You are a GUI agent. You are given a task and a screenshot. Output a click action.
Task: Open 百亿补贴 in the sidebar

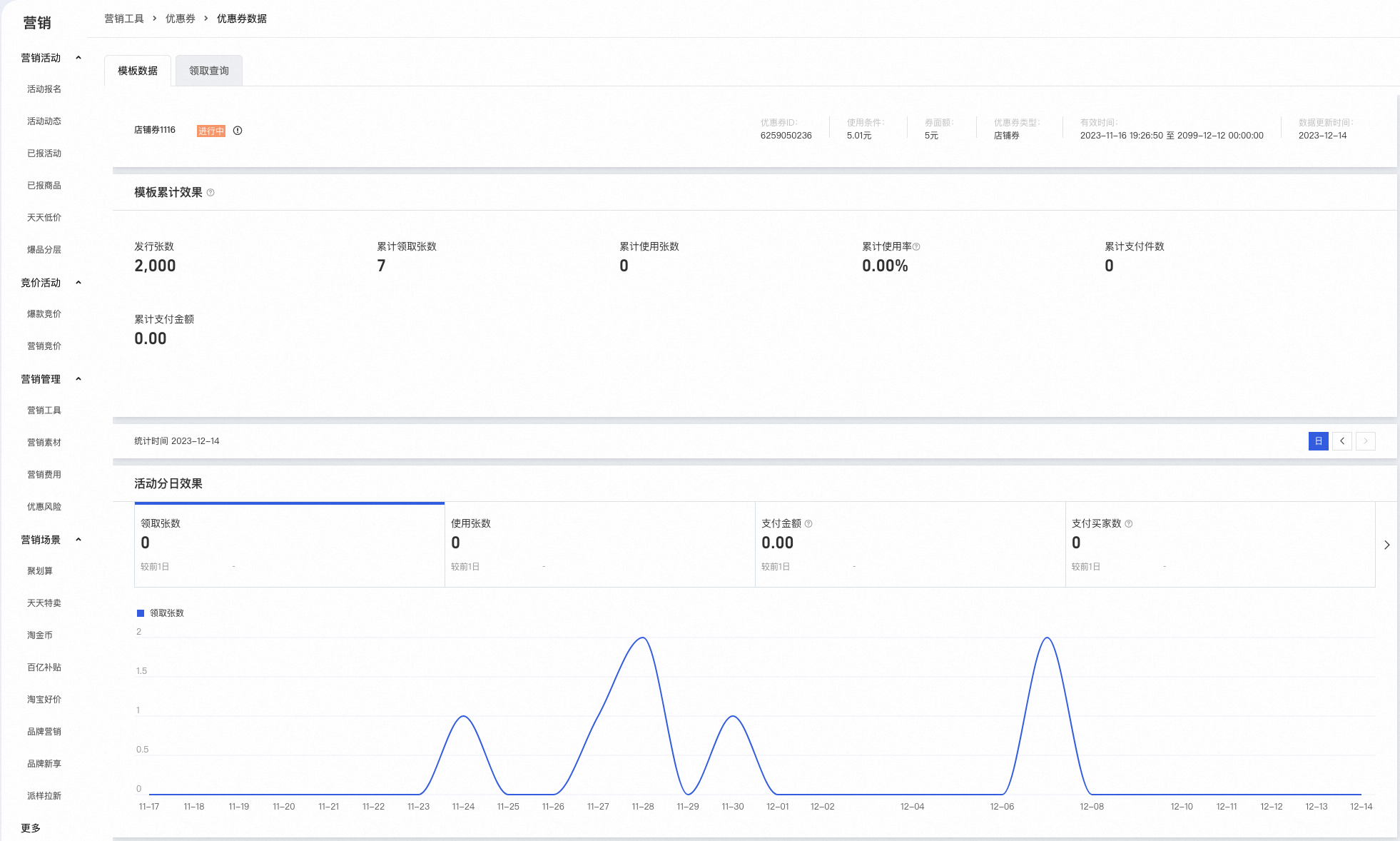tap(44, 668)
